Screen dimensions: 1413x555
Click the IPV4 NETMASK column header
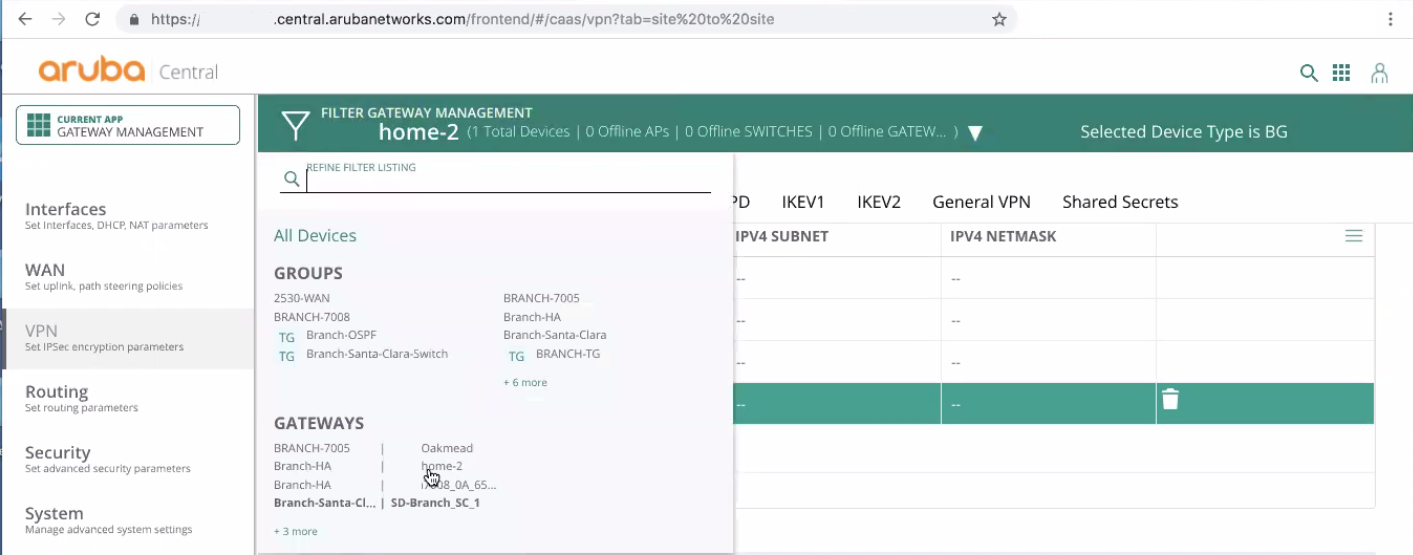[x=1003, y=237]
